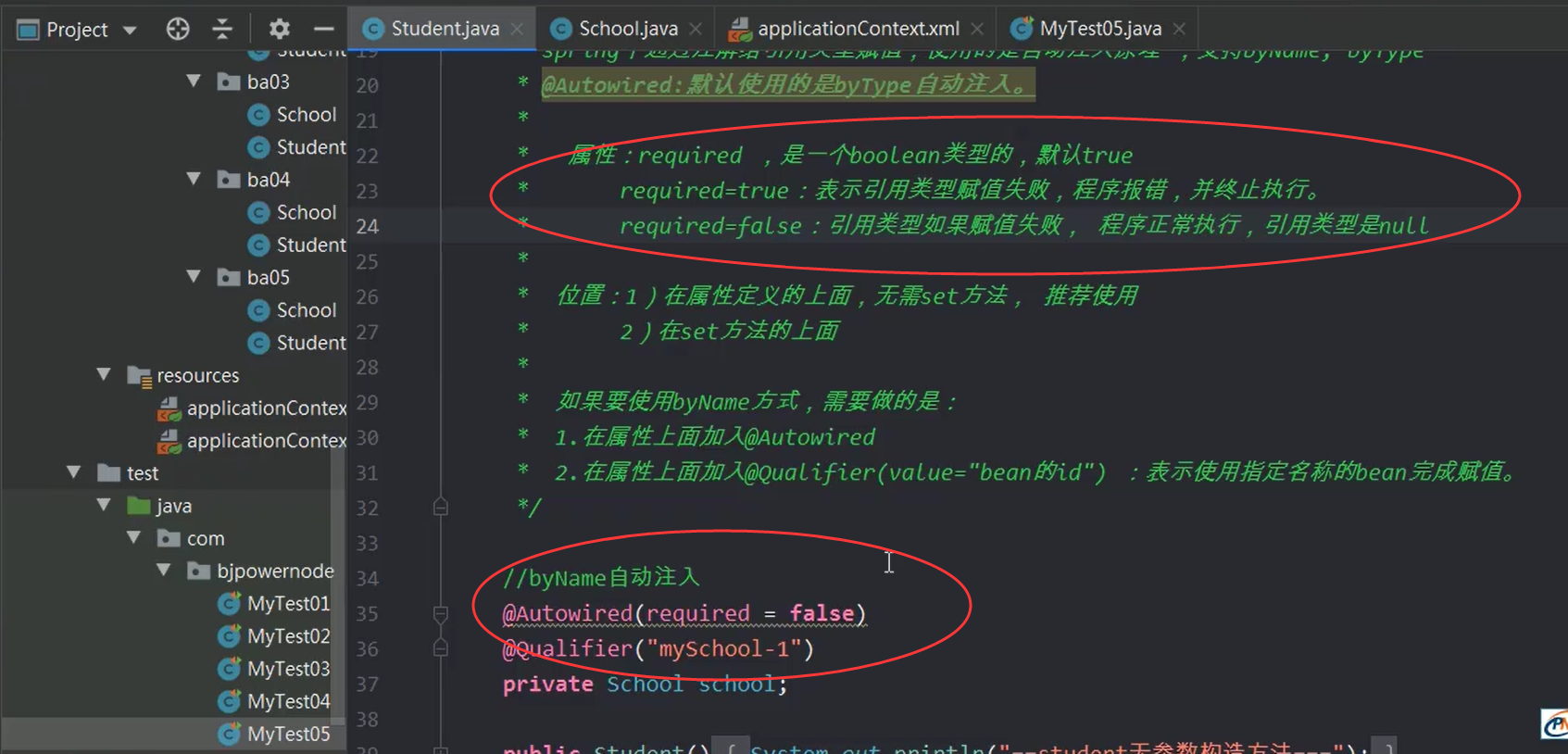The height and width of the screenshot is (754, 1568).
Task: Select second applicationContext file in resources
Action: (266, 441)
